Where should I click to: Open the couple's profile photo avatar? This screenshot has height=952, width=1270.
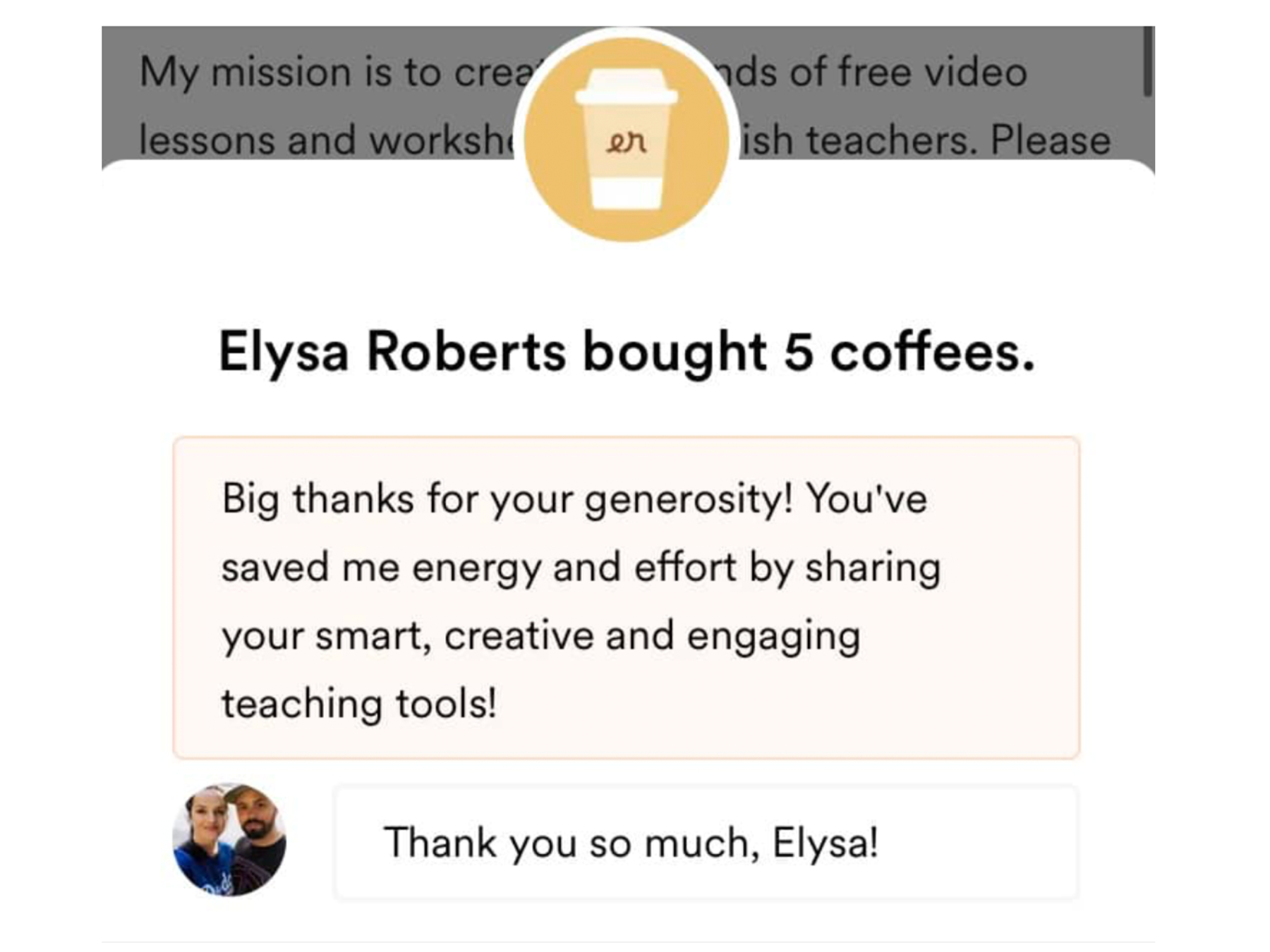click(229, 840)
